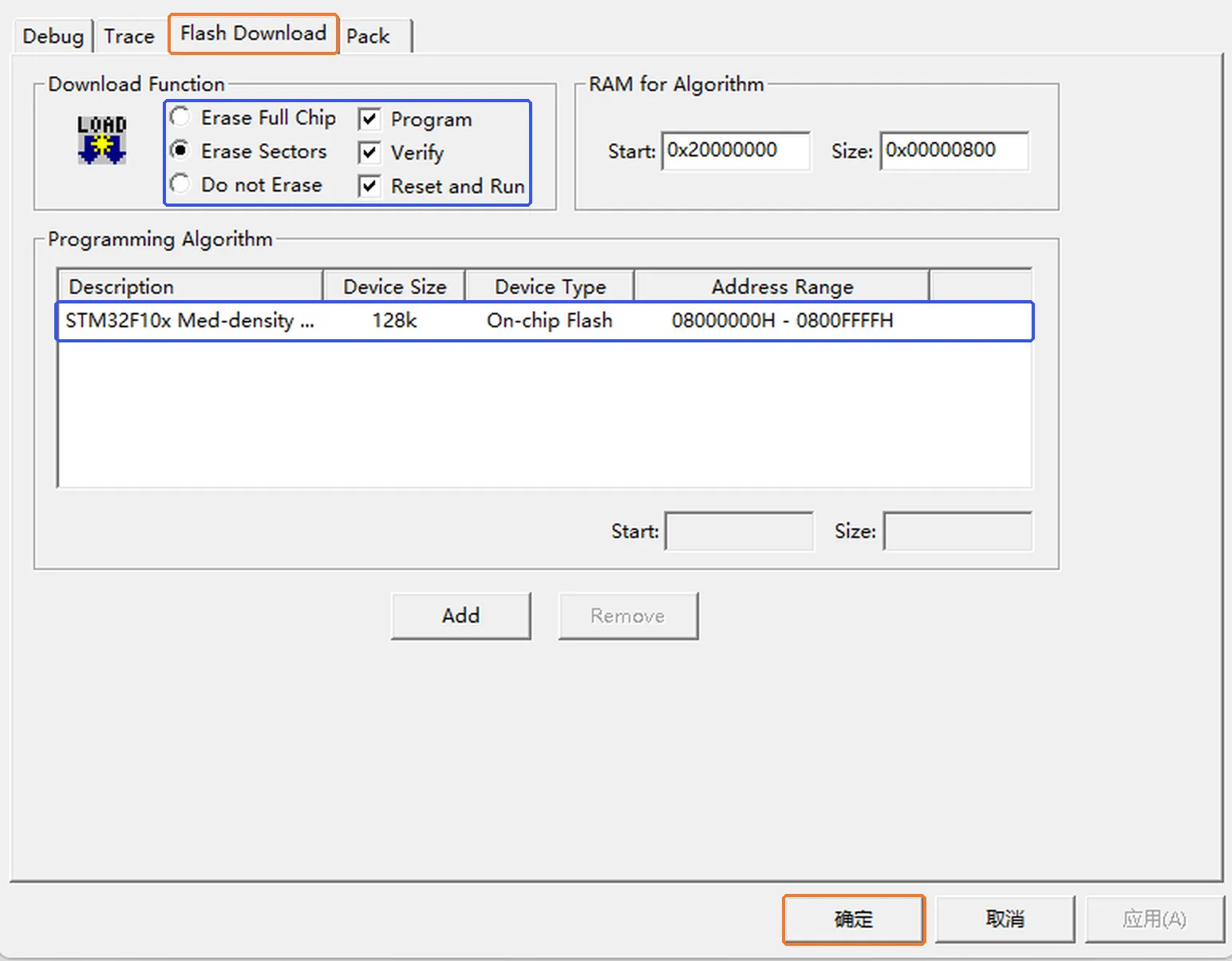Screen dimensions: 1232x961
Task: Click the On-chip Flash cell
Action: [550, 321]
